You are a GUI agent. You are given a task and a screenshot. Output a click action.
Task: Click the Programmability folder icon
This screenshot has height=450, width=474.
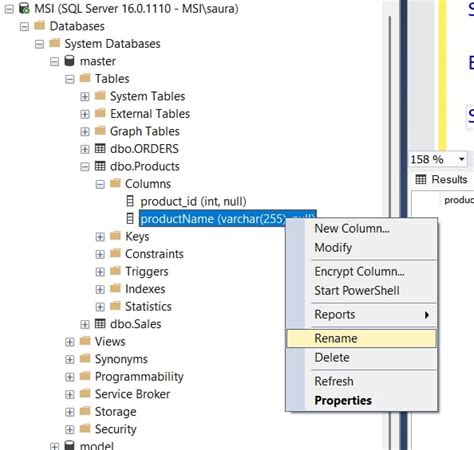(85, 376)
